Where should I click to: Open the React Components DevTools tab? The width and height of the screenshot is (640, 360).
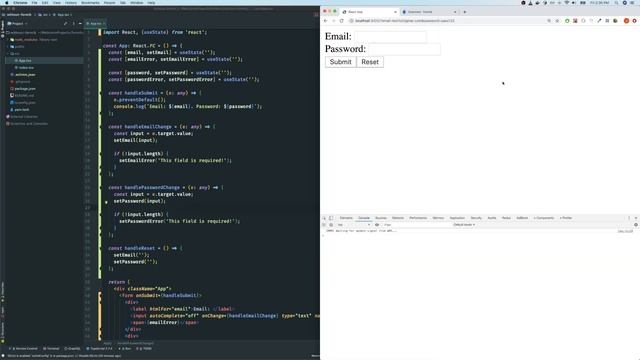coord(544,218)
